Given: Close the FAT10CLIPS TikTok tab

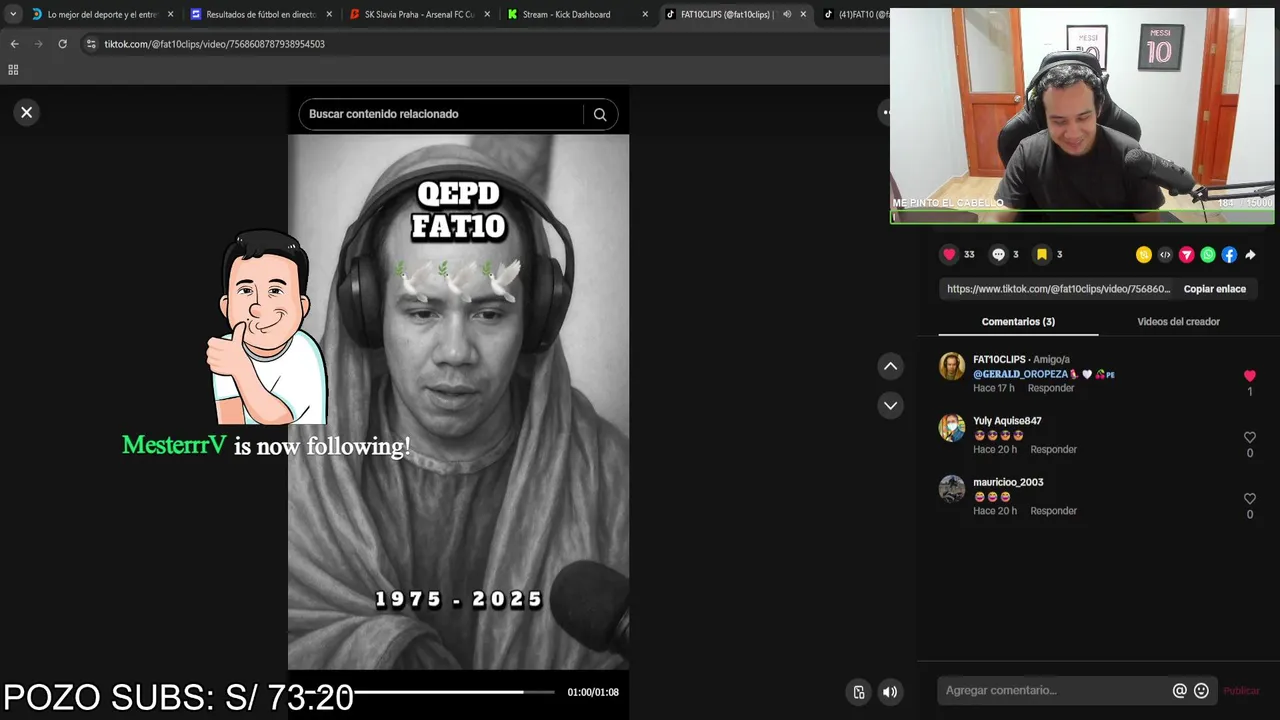Looking at the screenshot, I should [803, 14].
